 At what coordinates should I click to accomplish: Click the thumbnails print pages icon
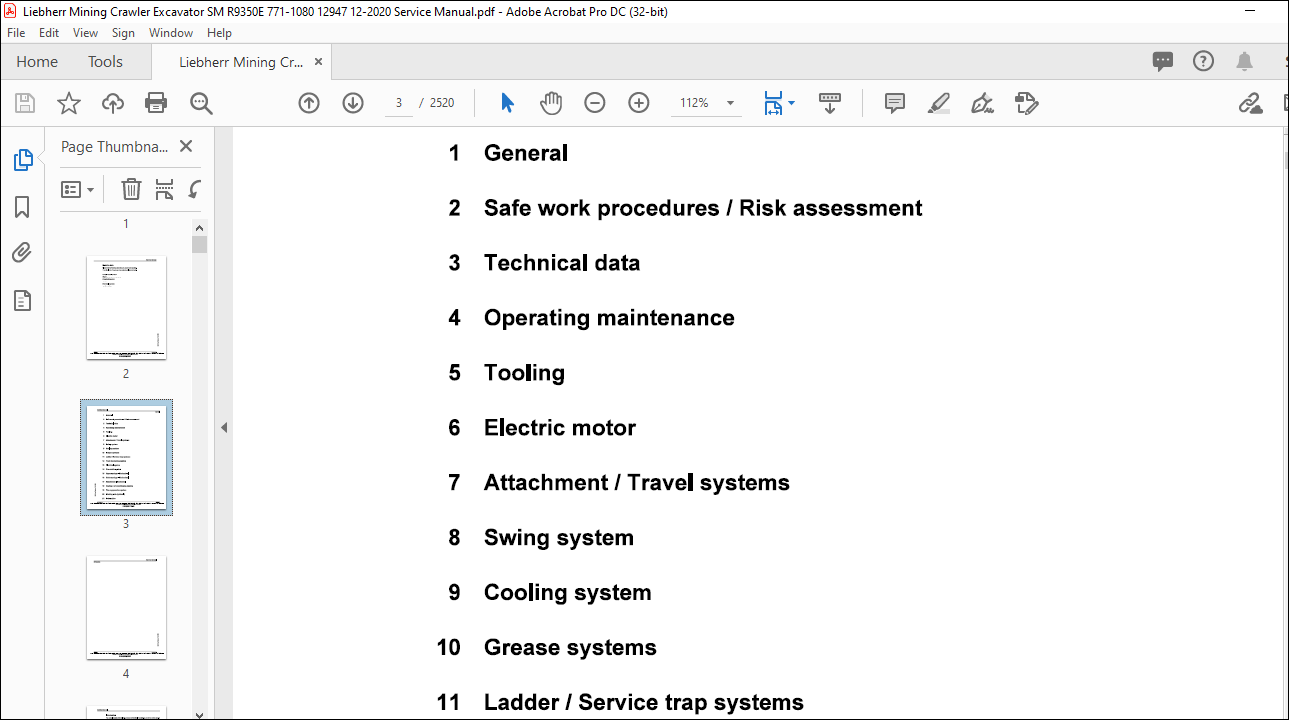pyautogui.click(x=165, y=189)
